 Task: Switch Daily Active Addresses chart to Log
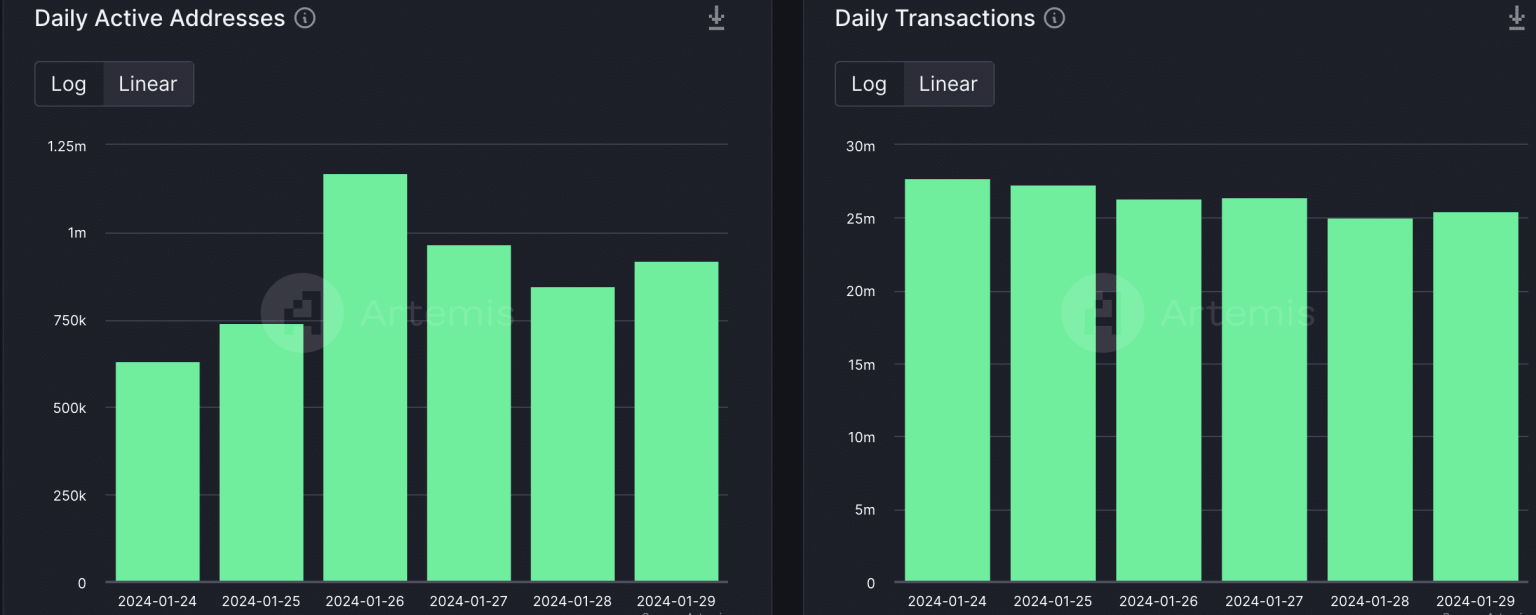(x=69, y=84)
